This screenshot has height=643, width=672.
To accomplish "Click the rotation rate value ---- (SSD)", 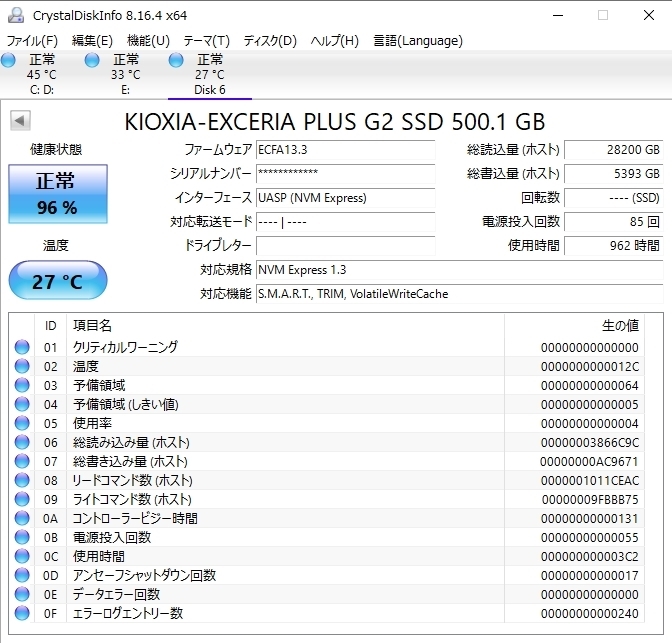I will (614, 198).
